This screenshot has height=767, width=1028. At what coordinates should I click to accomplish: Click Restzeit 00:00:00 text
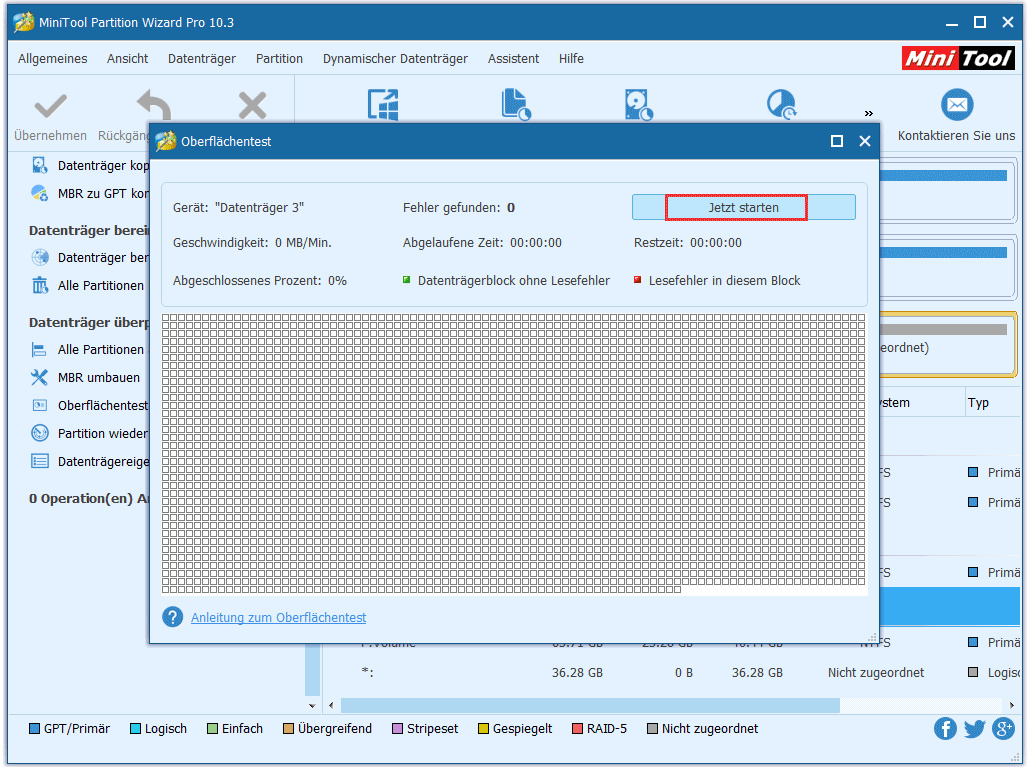click(688, 243)
